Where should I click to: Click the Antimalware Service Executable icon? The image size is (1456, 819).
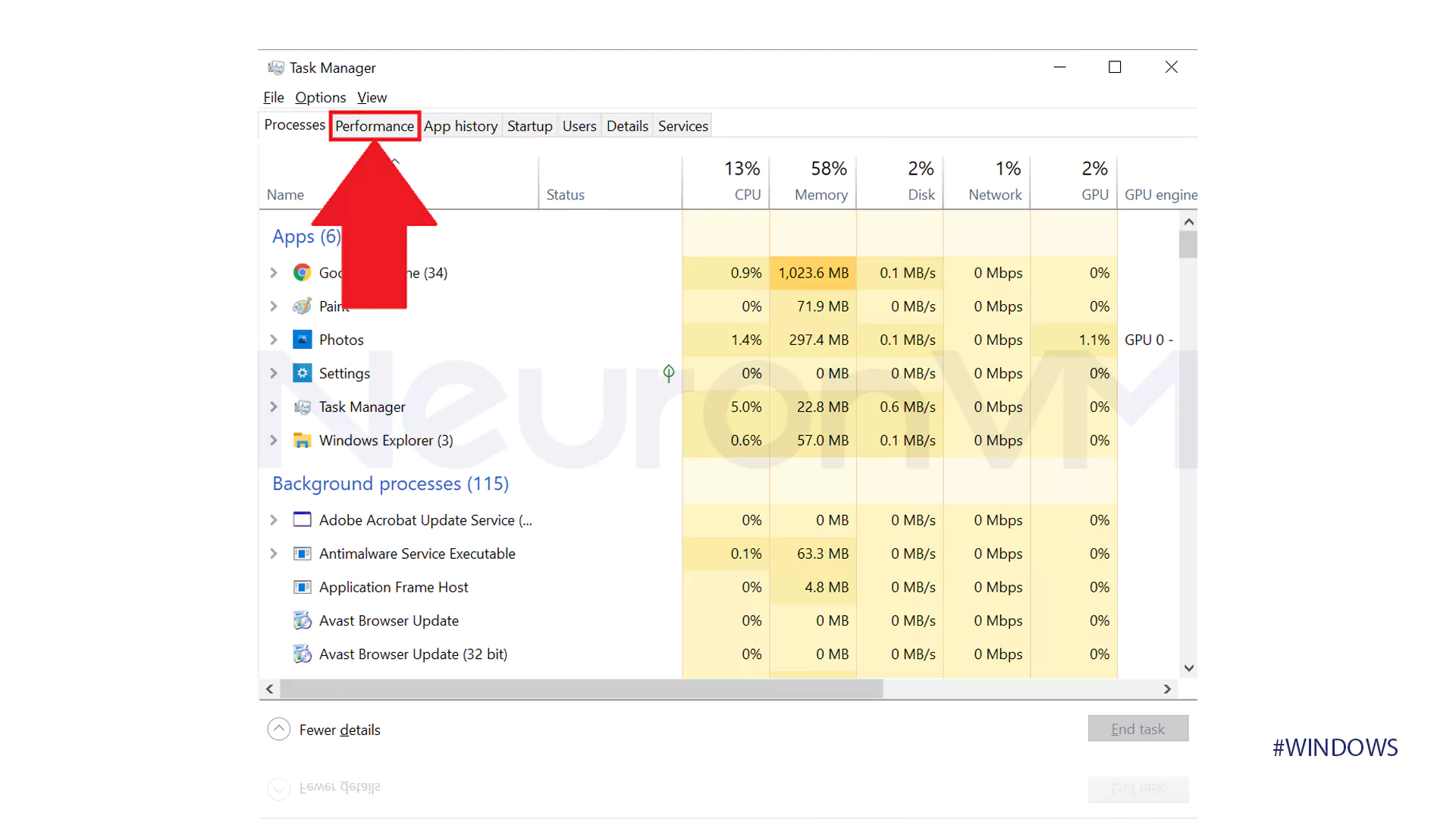(x=302, y=554)
